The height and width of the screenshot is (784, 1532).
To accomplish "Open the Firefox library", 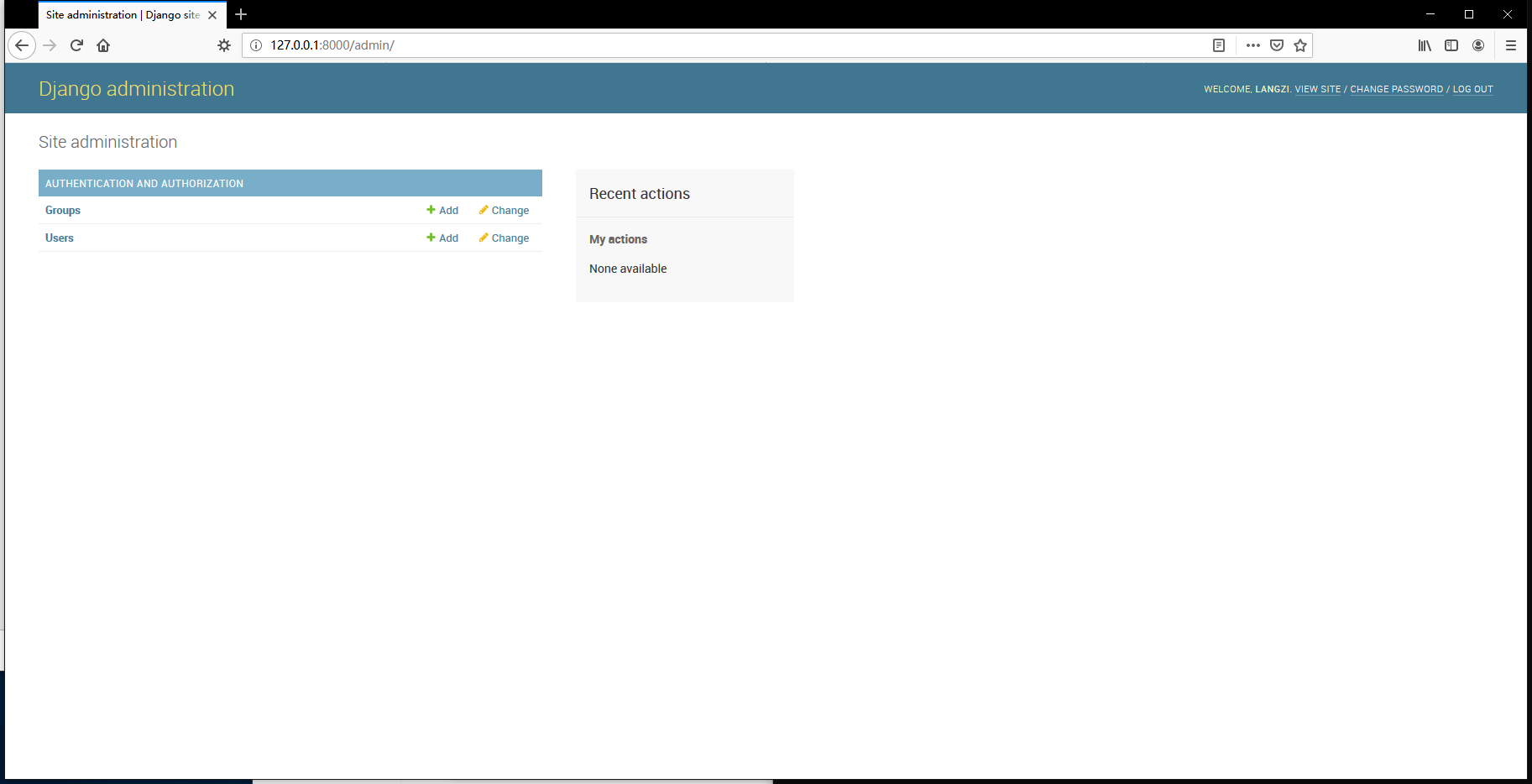I will click(x=1425, y=45).
